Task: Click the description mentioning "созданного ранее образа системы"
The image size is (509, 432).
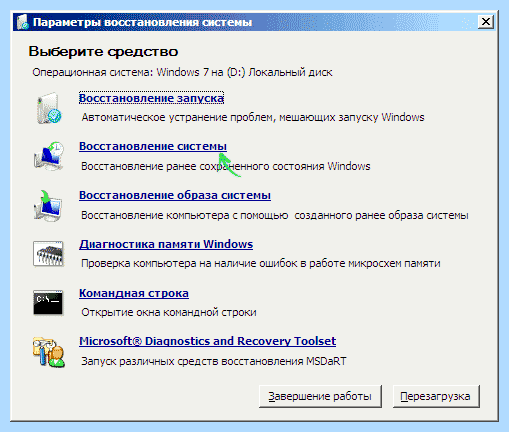Action: point(275,215)
